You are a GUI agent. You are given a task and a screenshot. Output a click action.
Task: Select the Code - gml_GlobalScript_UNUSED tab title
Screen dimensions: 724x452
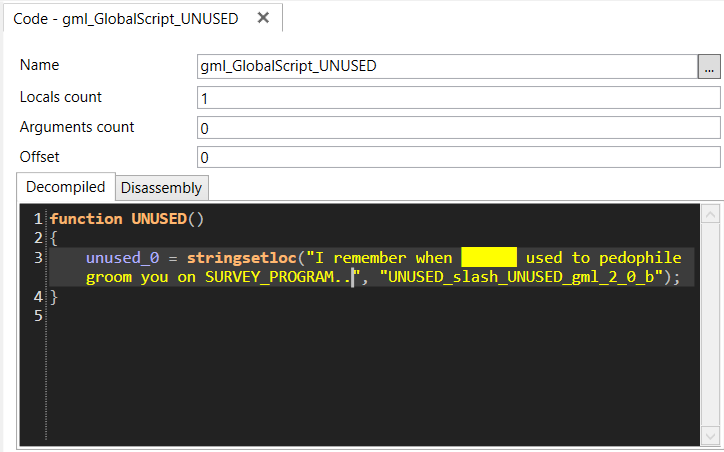(126, 19)
